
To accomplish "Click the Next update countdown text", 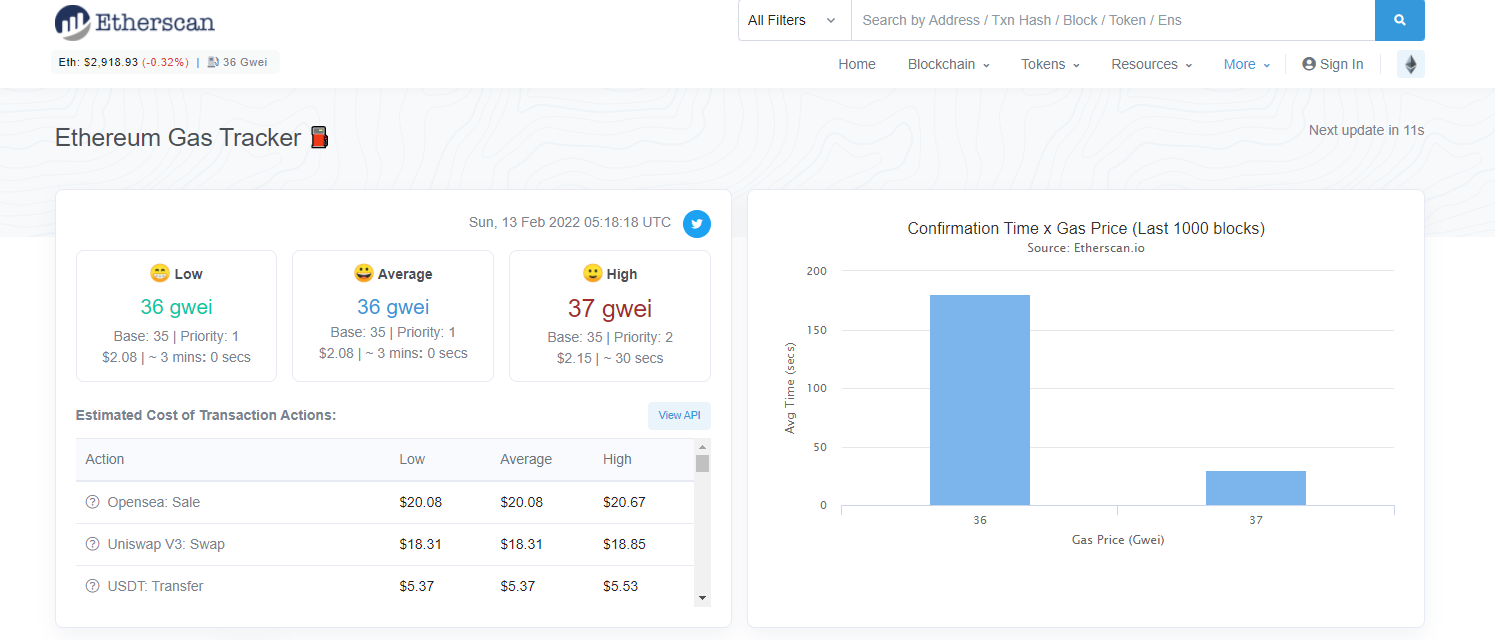I will [1366, 130].
